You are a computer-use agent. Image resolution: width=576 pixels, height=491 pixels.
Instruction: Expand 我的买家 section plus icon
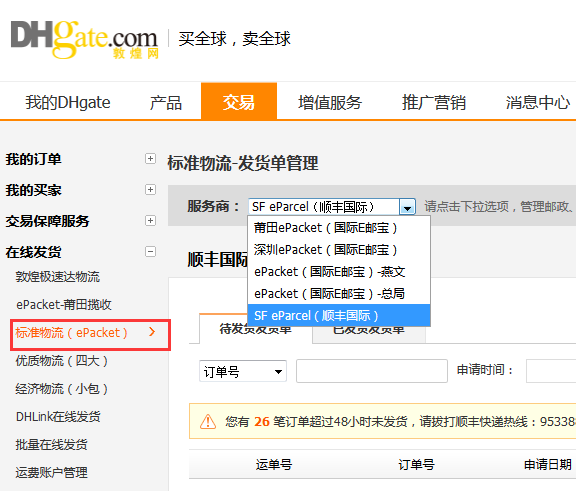(x=150, y=189)
